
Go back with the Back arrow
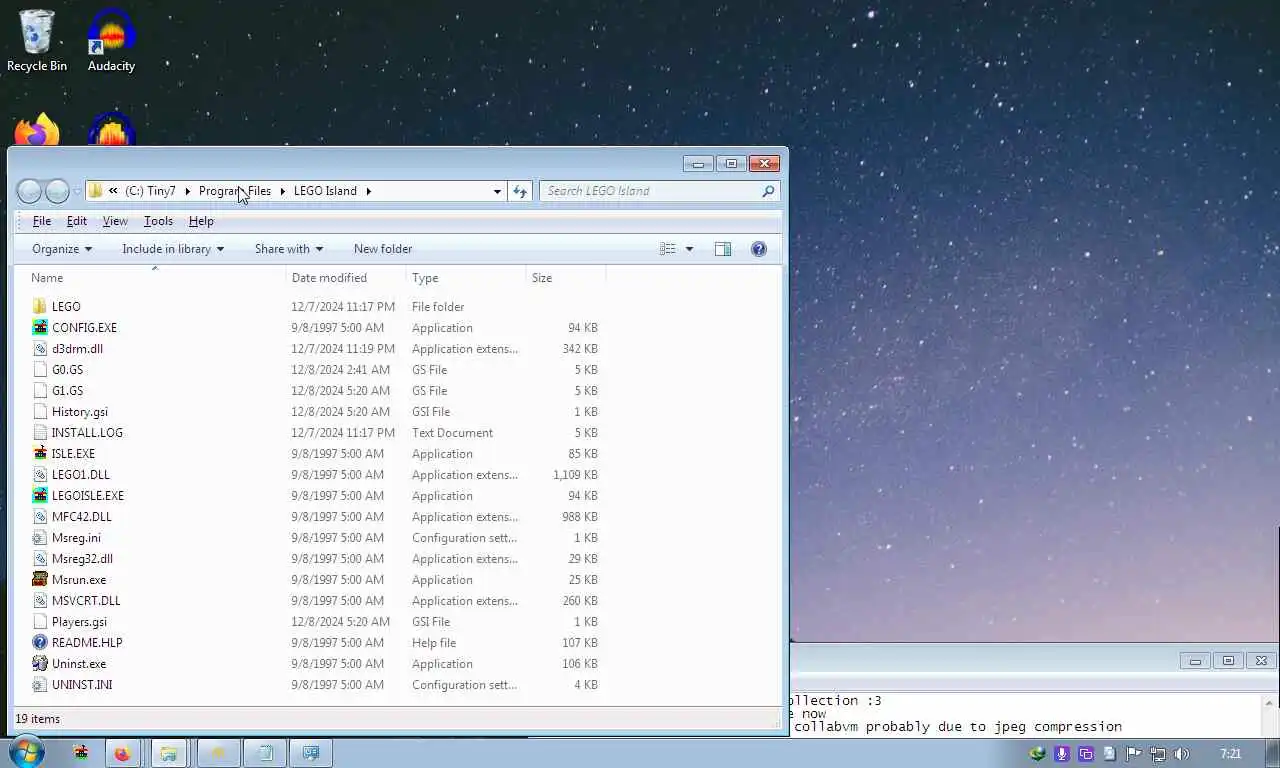(x=30, y=191)
